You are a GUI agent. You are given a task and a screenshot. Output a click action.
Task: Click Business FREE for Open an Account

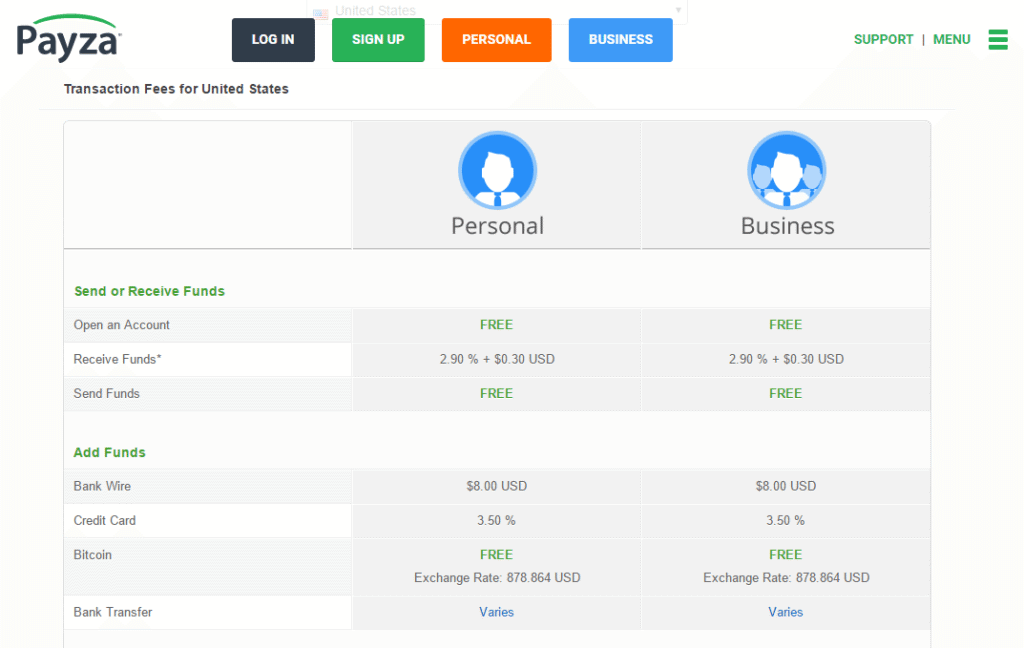tap(786, 325)
